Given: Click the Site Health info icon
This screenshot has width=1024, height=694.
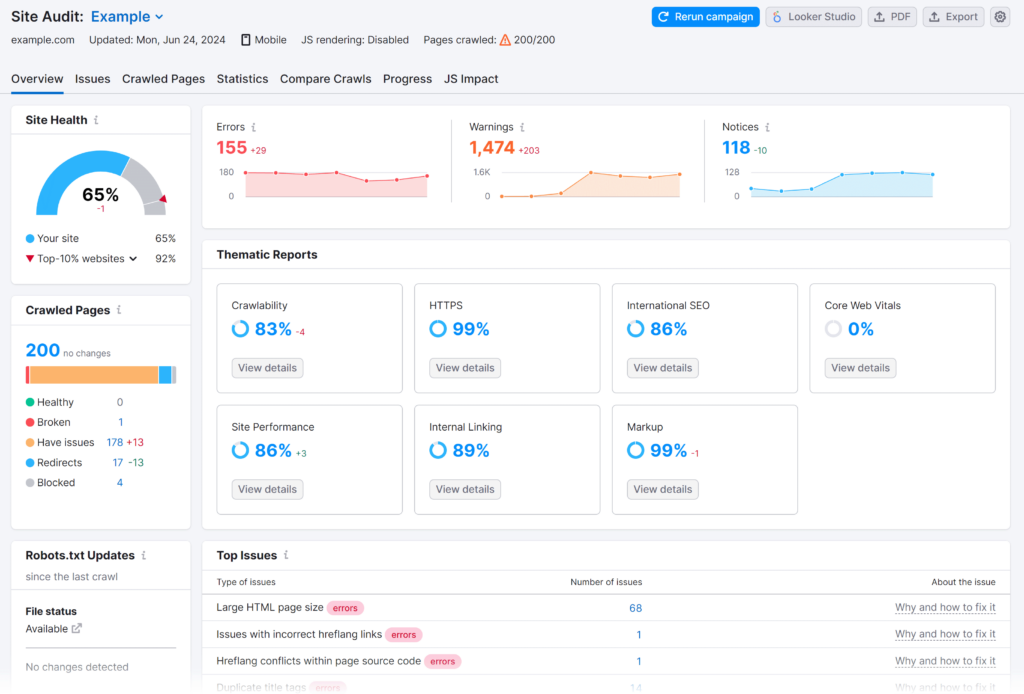Looking at the screenshot, I should pyautogui.click(x=96, y=120).
